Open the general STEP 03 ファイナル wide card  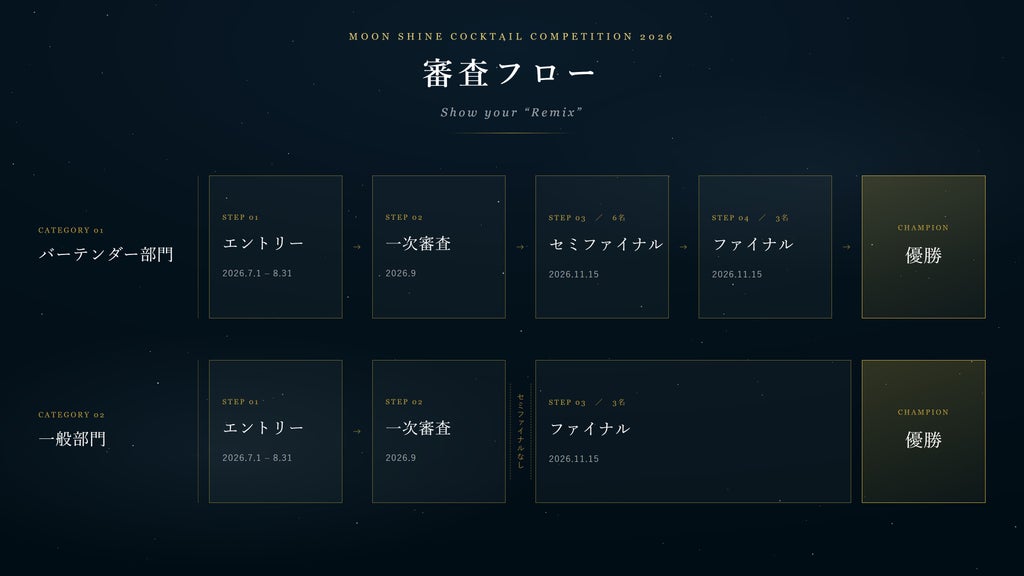tap(693, 431)
